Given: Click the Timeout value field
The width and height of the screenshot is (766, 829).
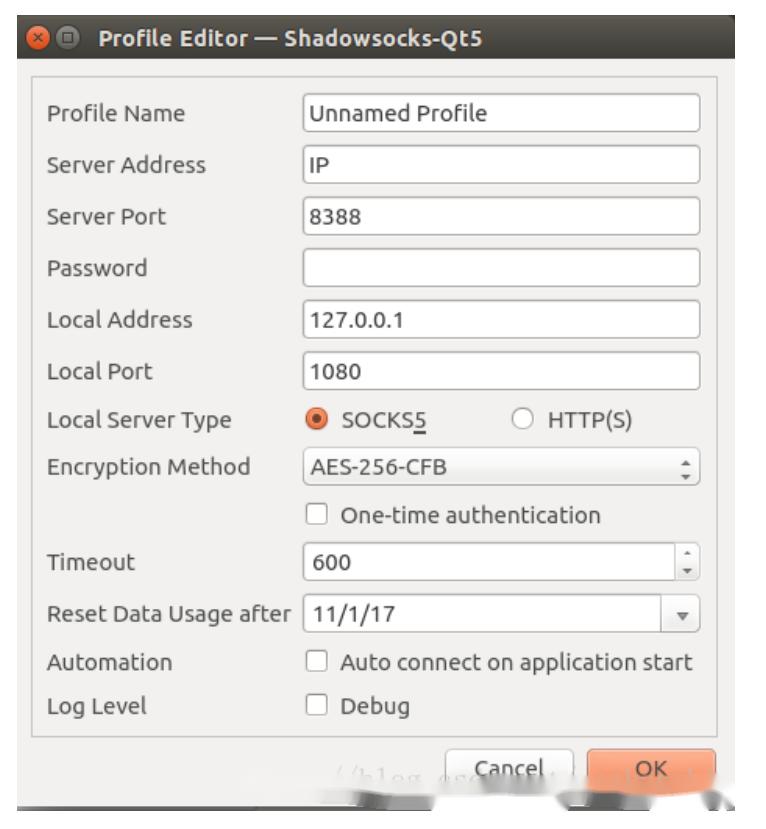Looking at the screenshot, I should pos(488,562).
